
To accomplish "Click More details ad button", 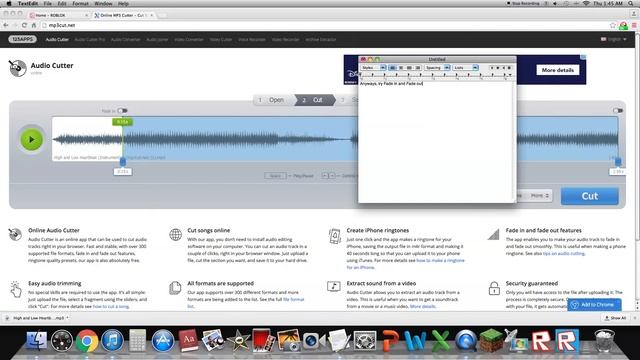I will 558,70.
